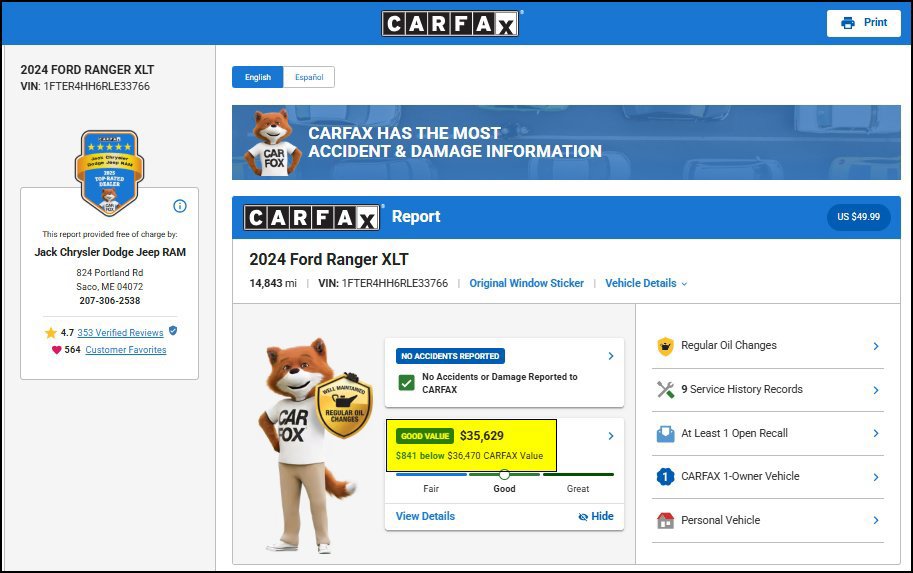Open 353 Verified Reviews link

click(121, 333)
